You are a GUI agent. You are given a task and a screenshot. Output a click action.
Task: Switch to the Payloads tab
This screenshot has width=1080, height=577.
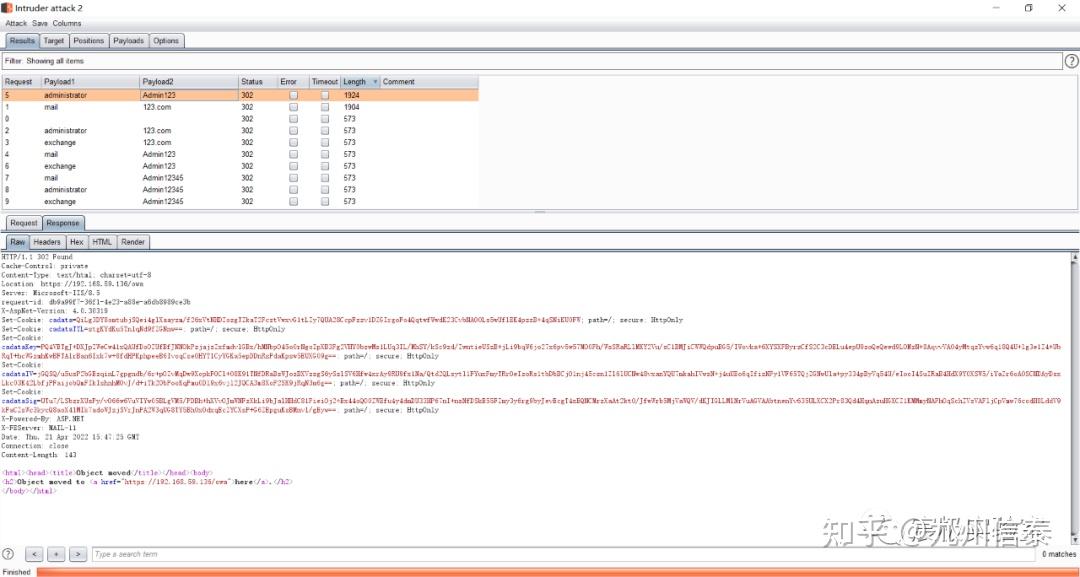129,41
